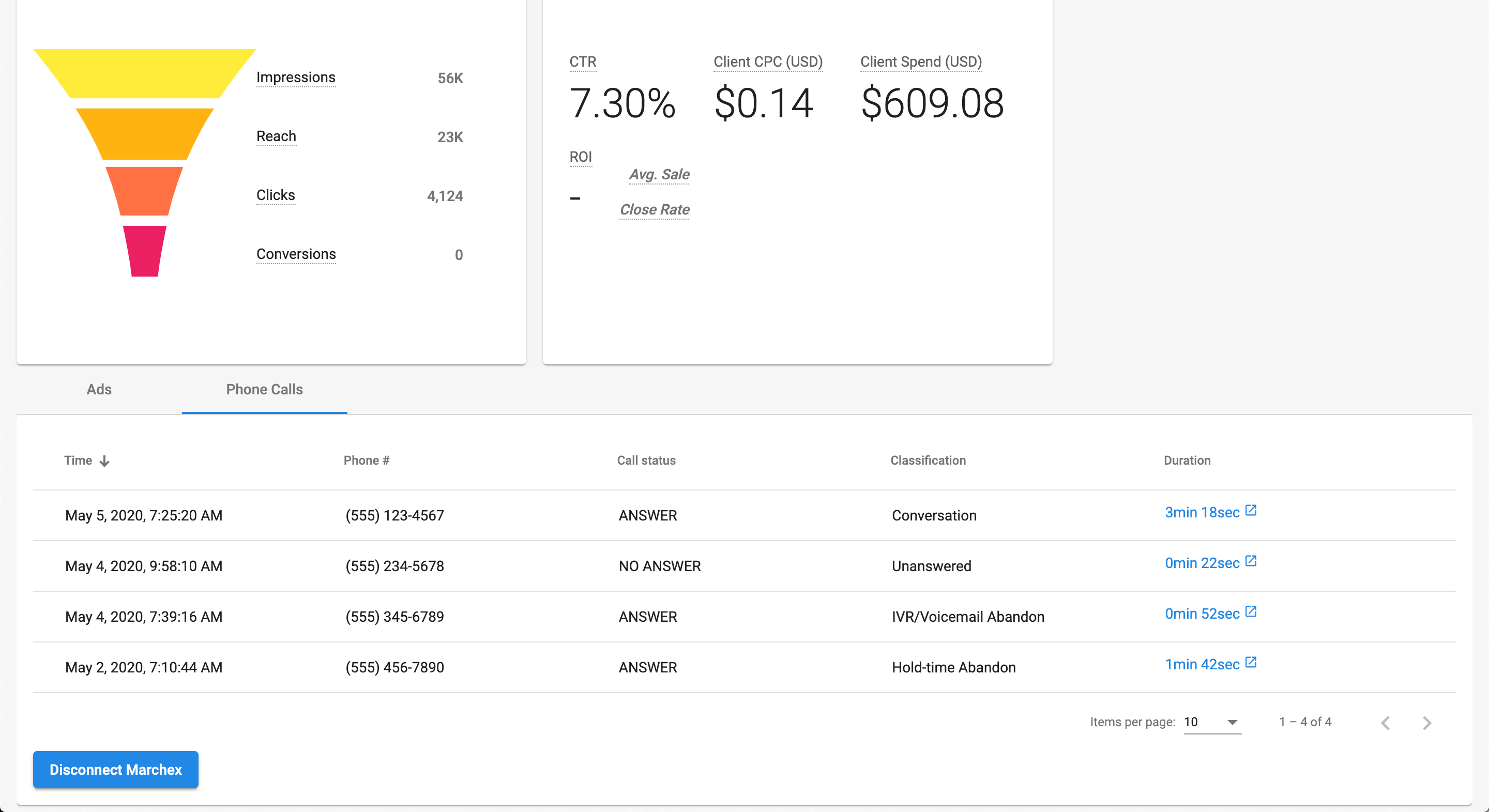Select the Phone Calls tab
Screen dimensions: 1489x812
click(x=264, y=390)
